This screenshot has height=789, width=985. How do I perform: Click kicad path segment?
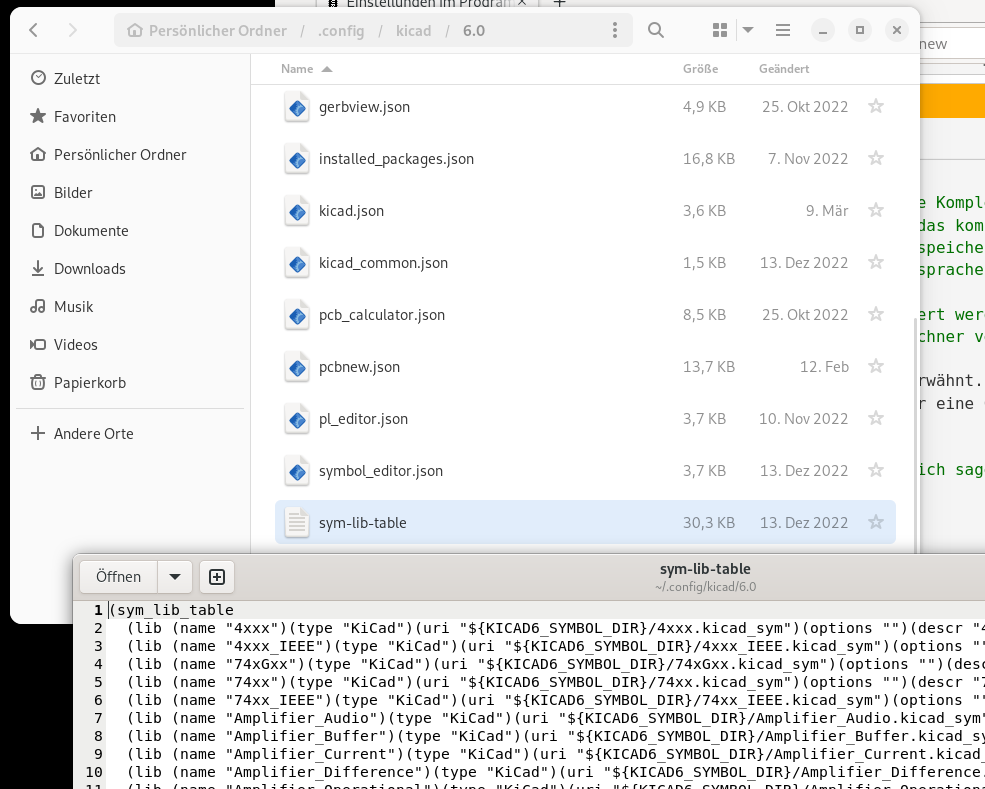point(413,31)
